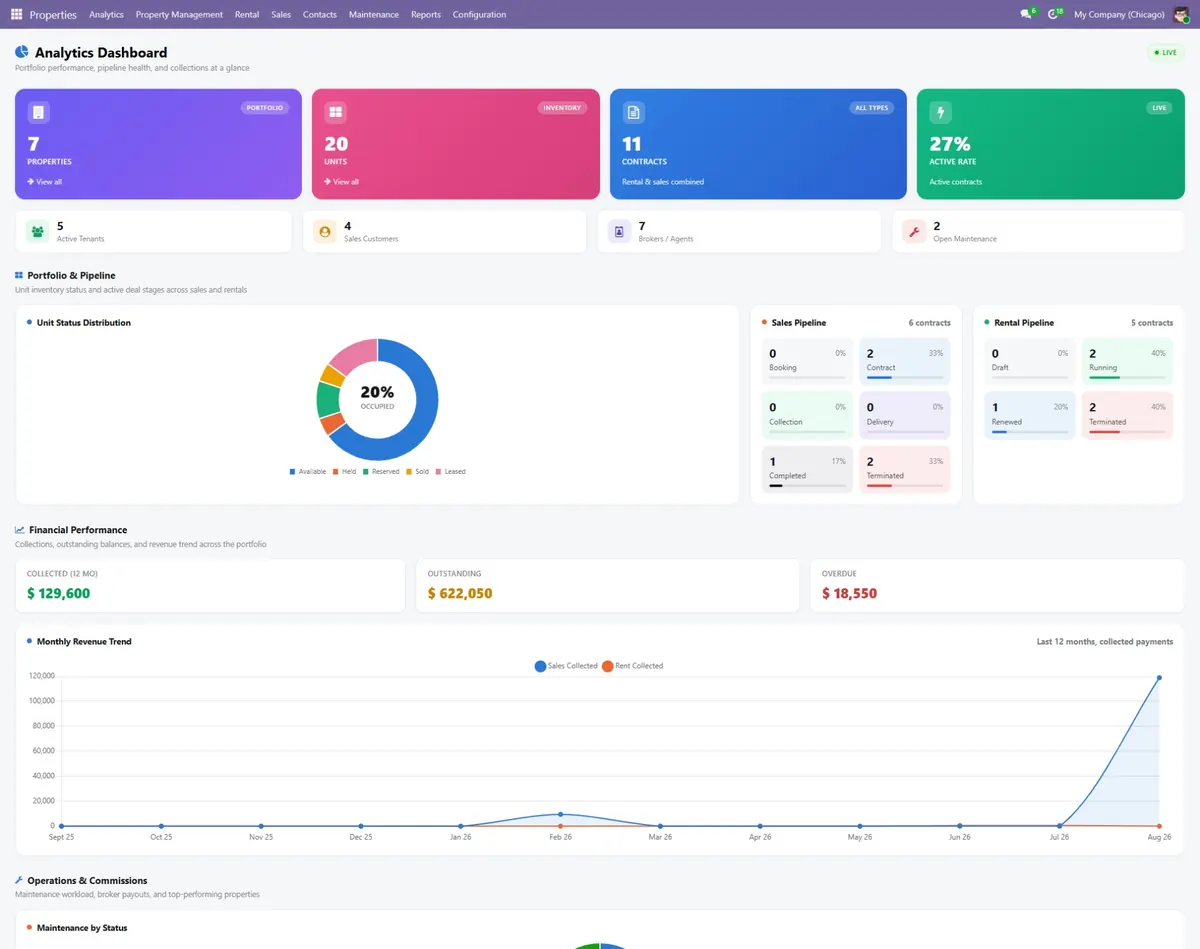1200x949 pixels.
Task: Open the Configuration menu
Action: 479,14
